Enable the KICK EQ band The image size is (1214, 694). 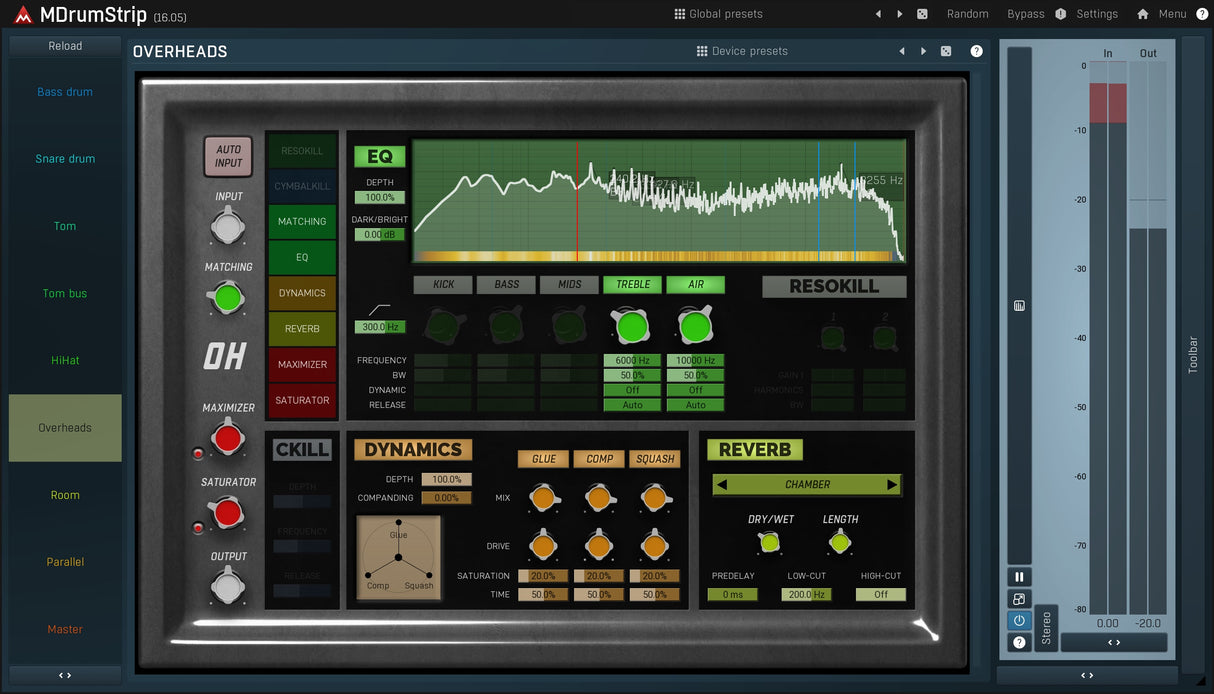(x=443, y=284)
